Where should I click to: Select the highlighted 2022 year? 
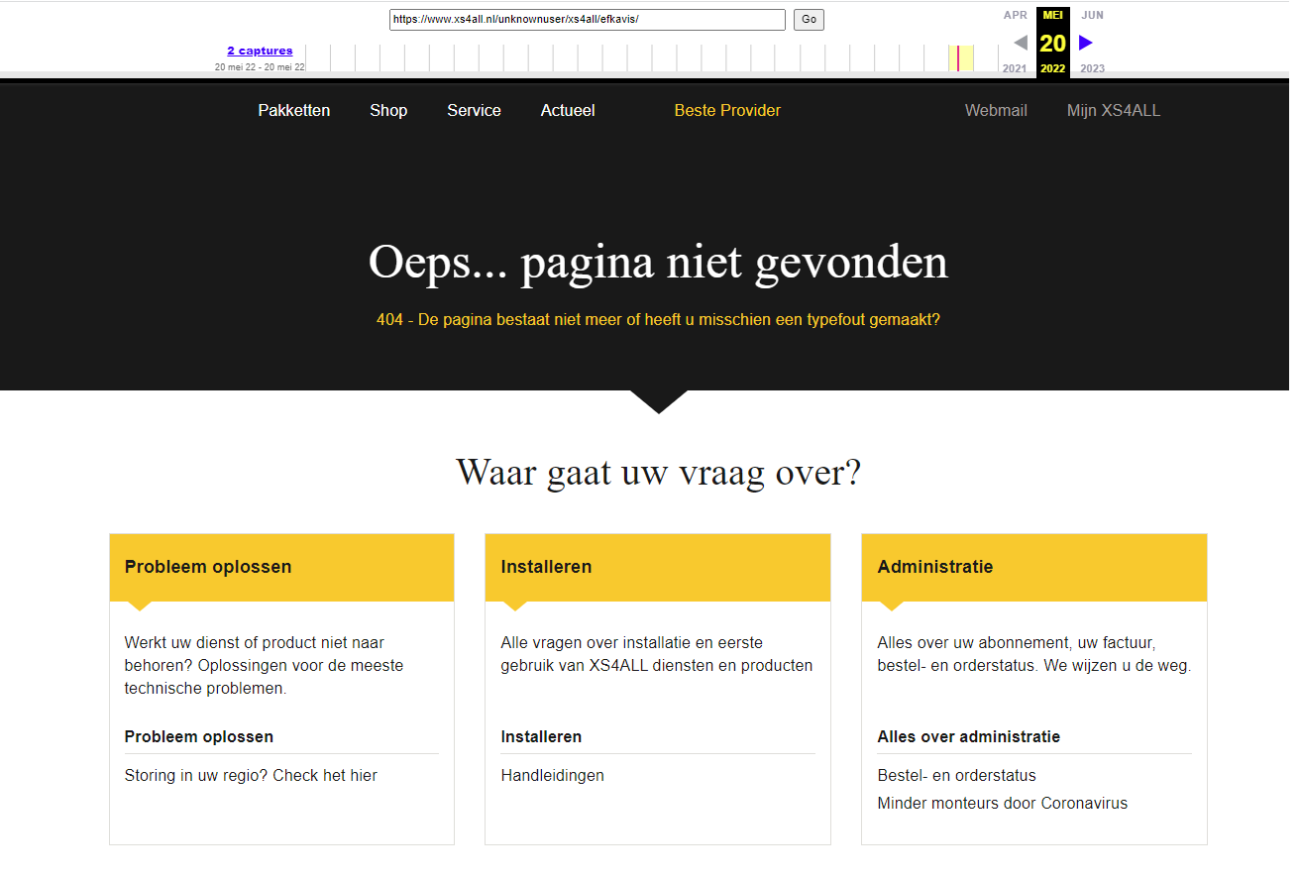tap(1053, 69)
